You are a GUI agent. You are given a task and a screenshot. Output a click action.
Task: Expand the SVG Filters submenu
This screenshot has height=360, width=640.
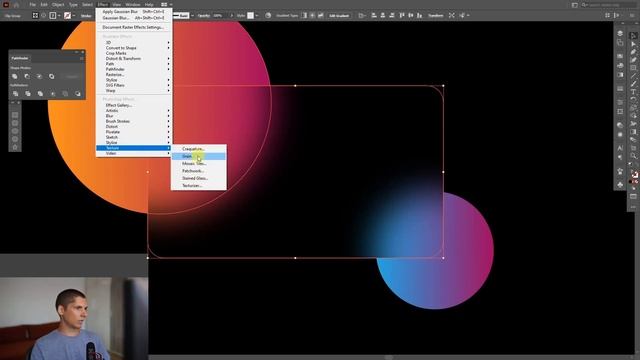click(134, 85)
